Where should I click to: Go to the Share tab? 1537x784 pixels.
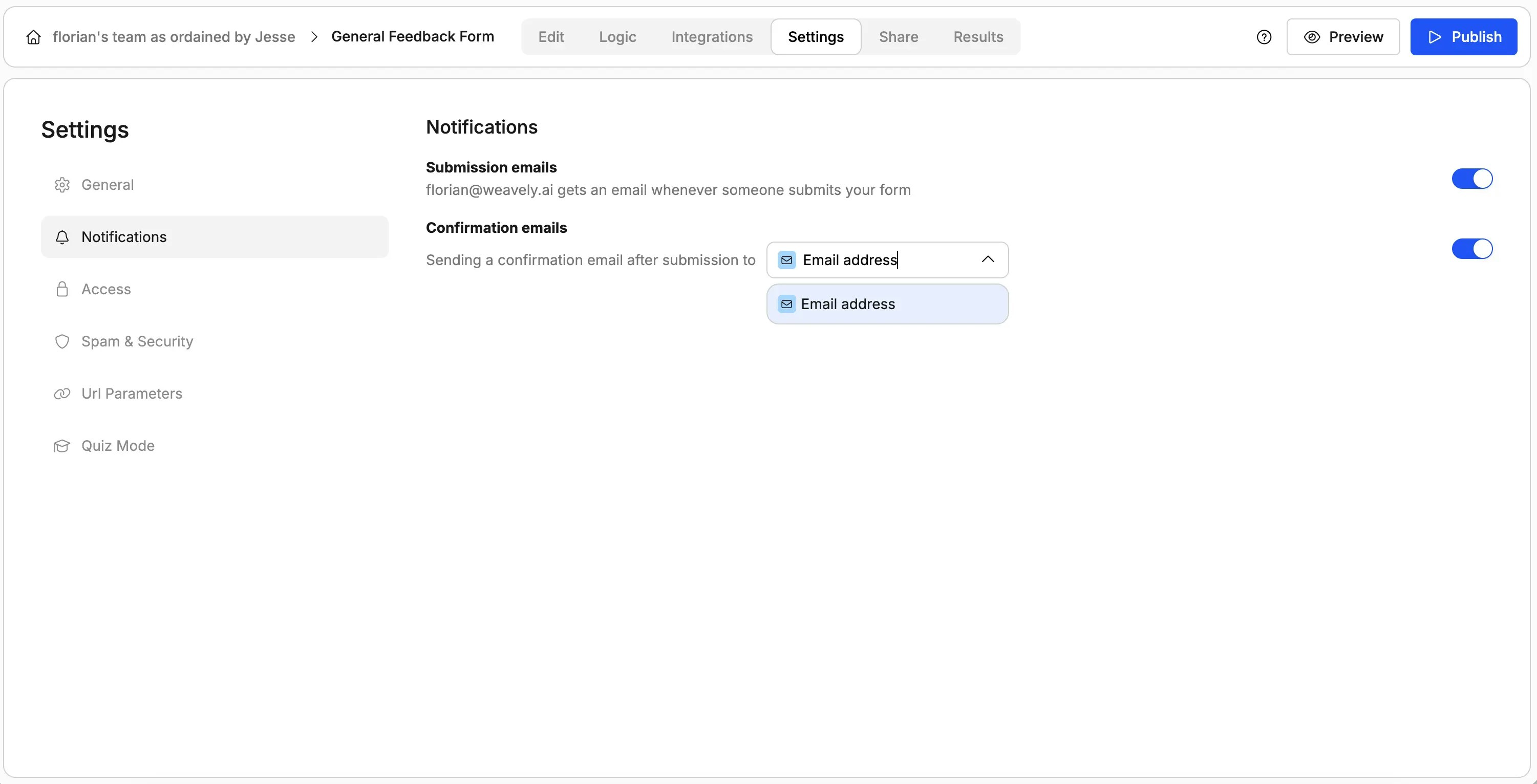coord(899,36)
